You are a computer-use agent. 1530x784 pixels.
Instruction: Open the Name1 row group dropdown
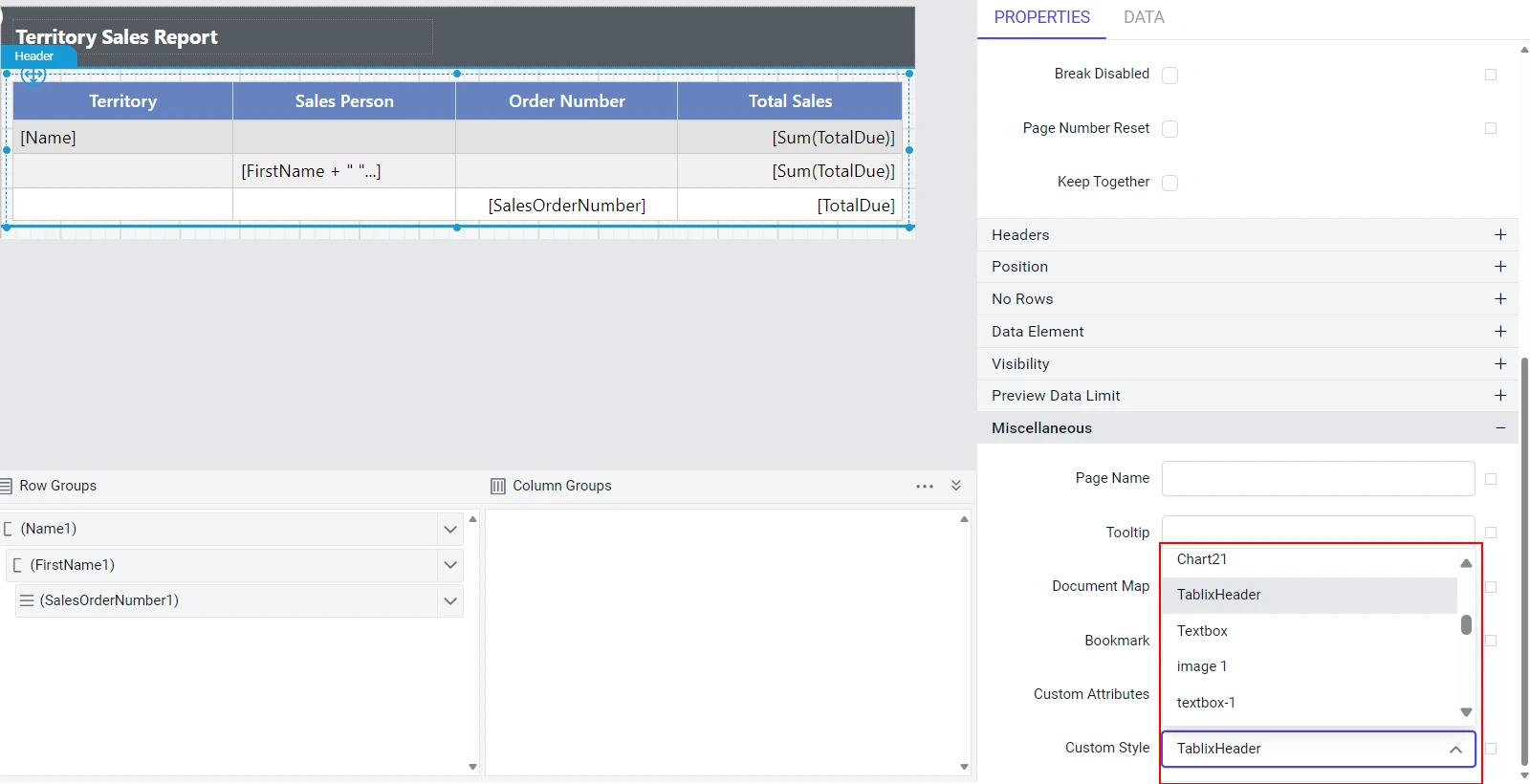click(450, 529)
